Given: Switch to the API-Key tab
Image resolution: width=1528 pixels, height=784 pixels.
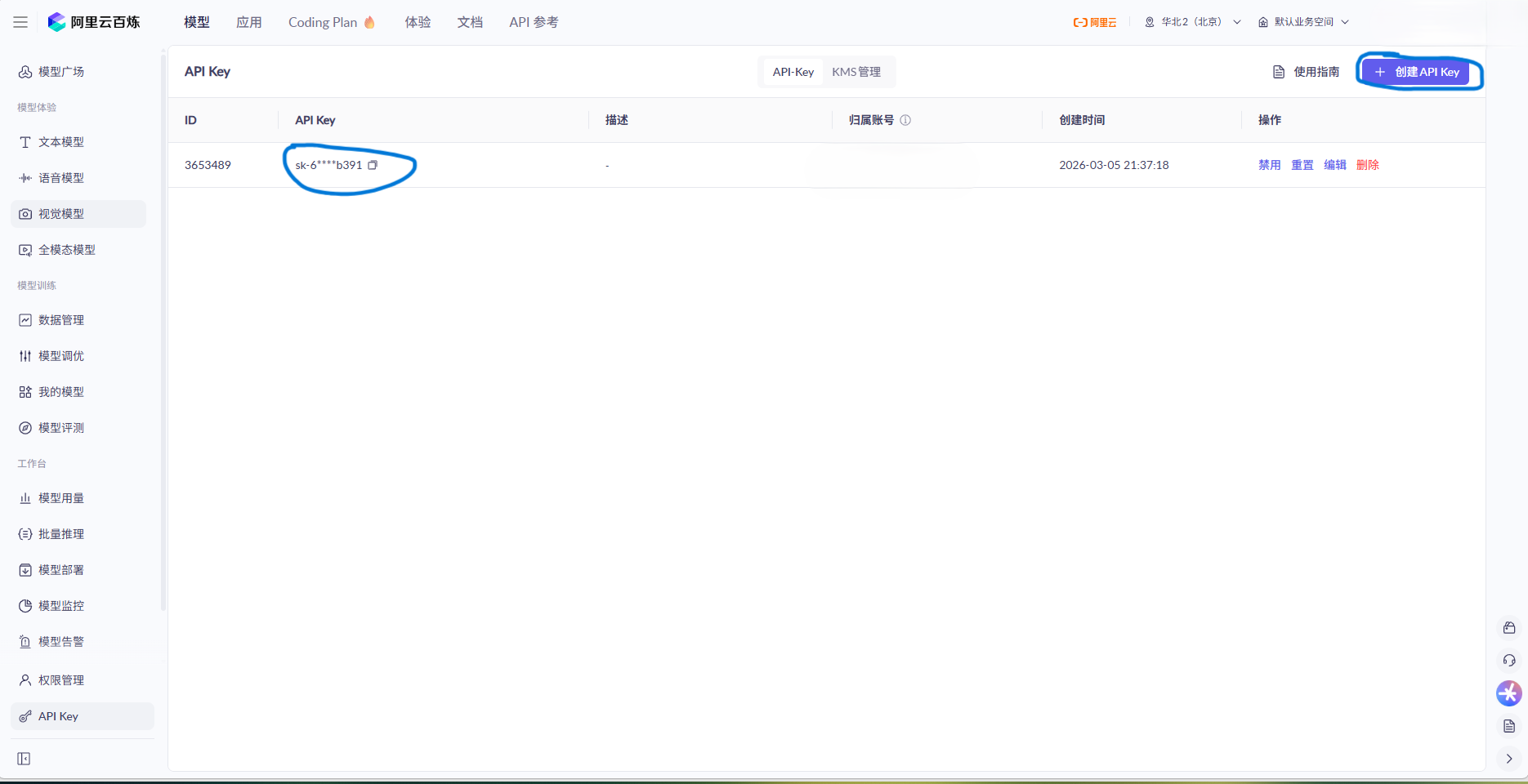Looking at the screenshot, I should click(x=793, y=72).
